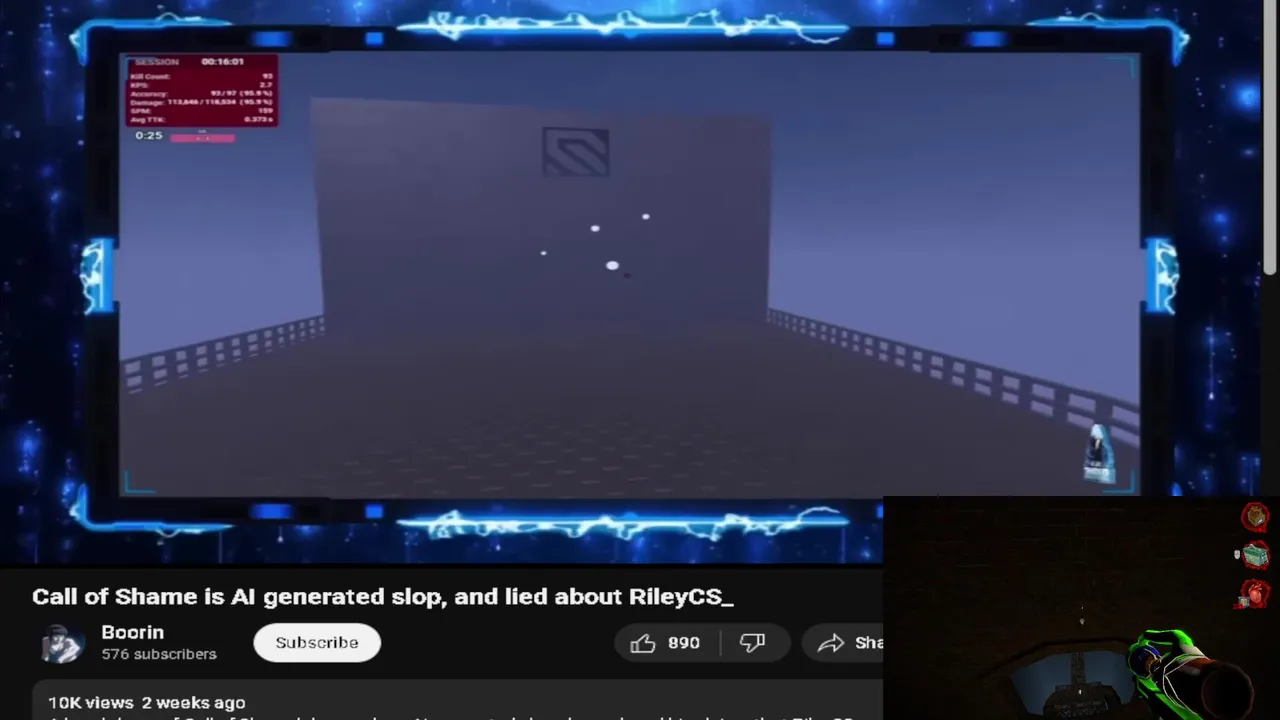Screen dimensions: 1280x720
Task: Open the Boorin channel name link
Action: click(x=132, y=632)
